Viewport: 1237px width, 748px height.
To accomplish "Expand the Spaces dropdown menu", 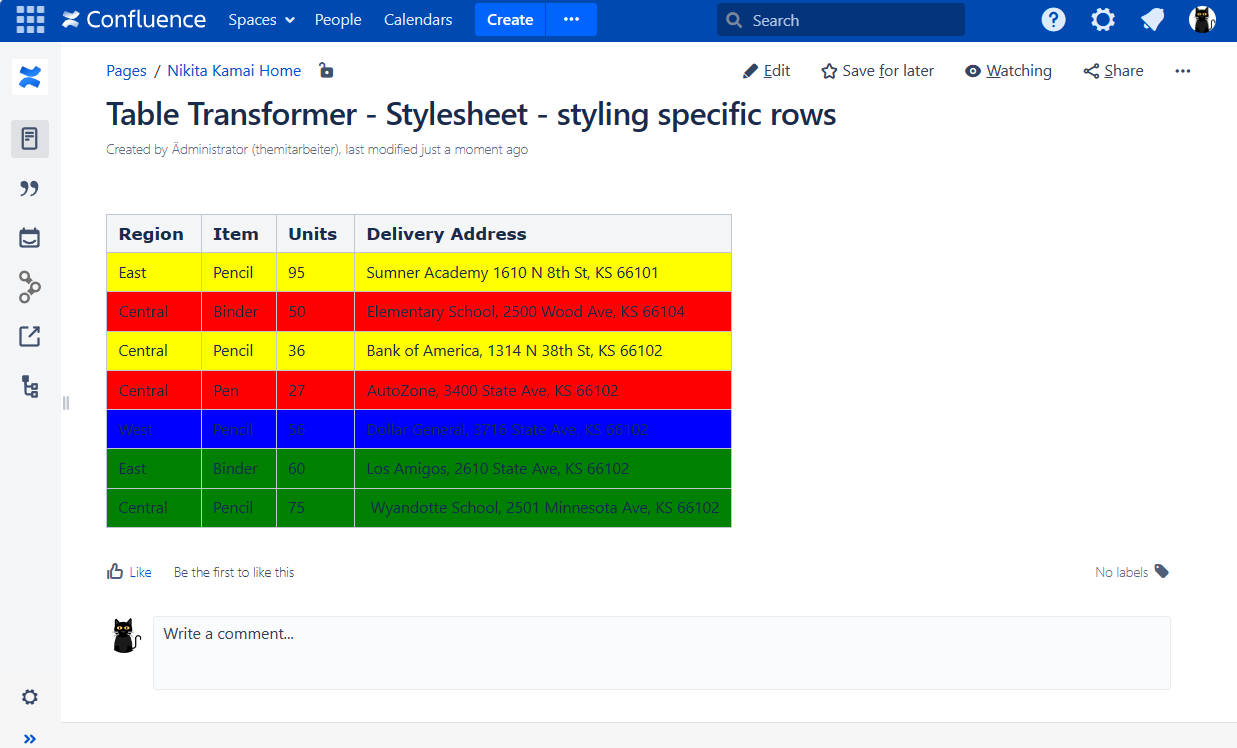I will click(261, 20).
